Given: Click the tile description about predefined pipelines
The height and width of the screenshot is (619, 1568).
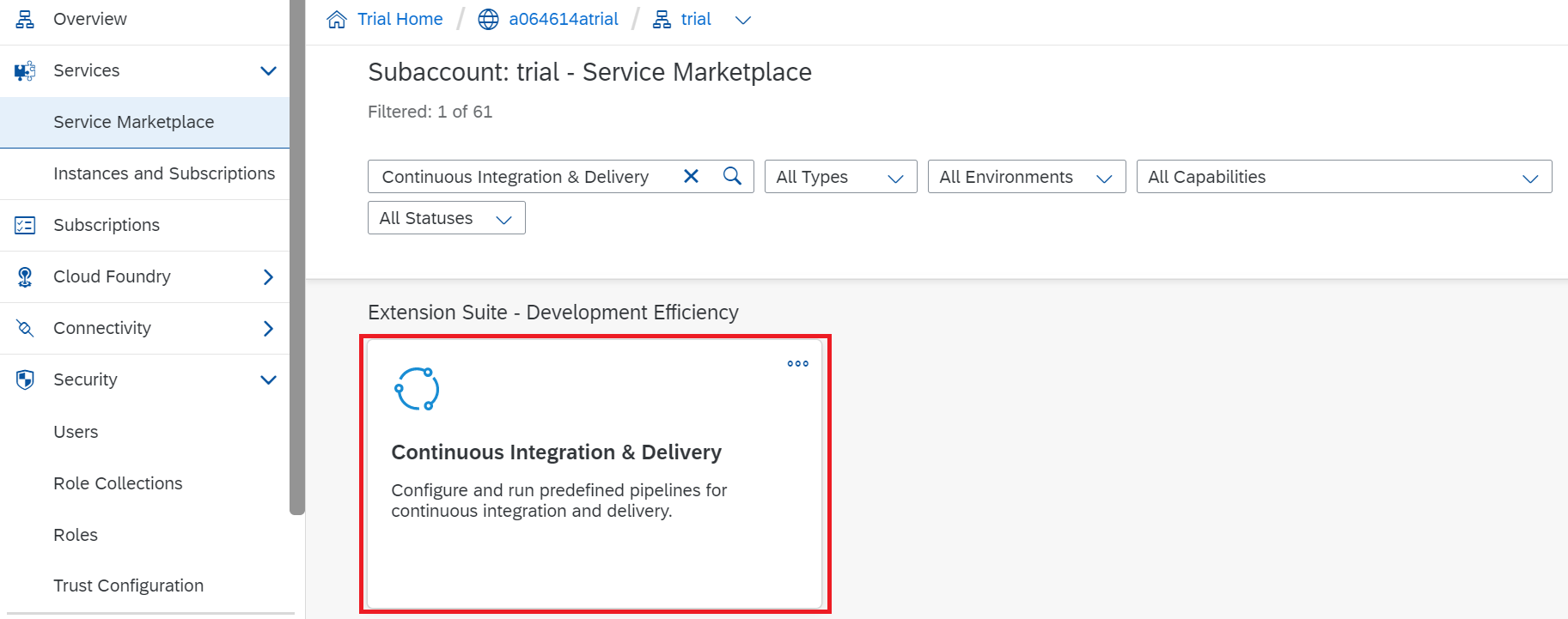Looking at the screenshot, I should (559, 501).
